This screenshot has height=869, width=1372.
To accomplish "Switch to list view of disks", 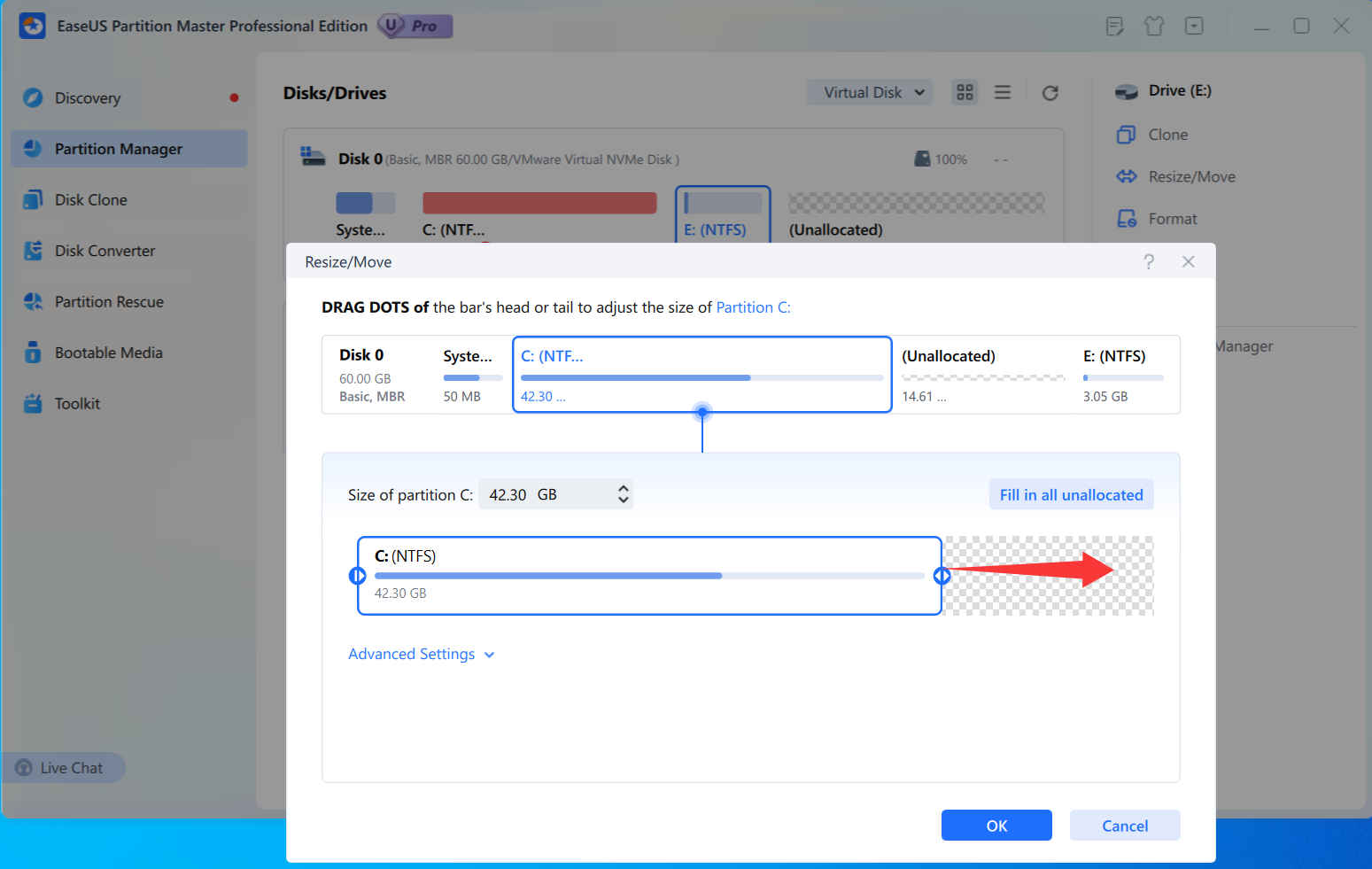I will [1003, 92].
